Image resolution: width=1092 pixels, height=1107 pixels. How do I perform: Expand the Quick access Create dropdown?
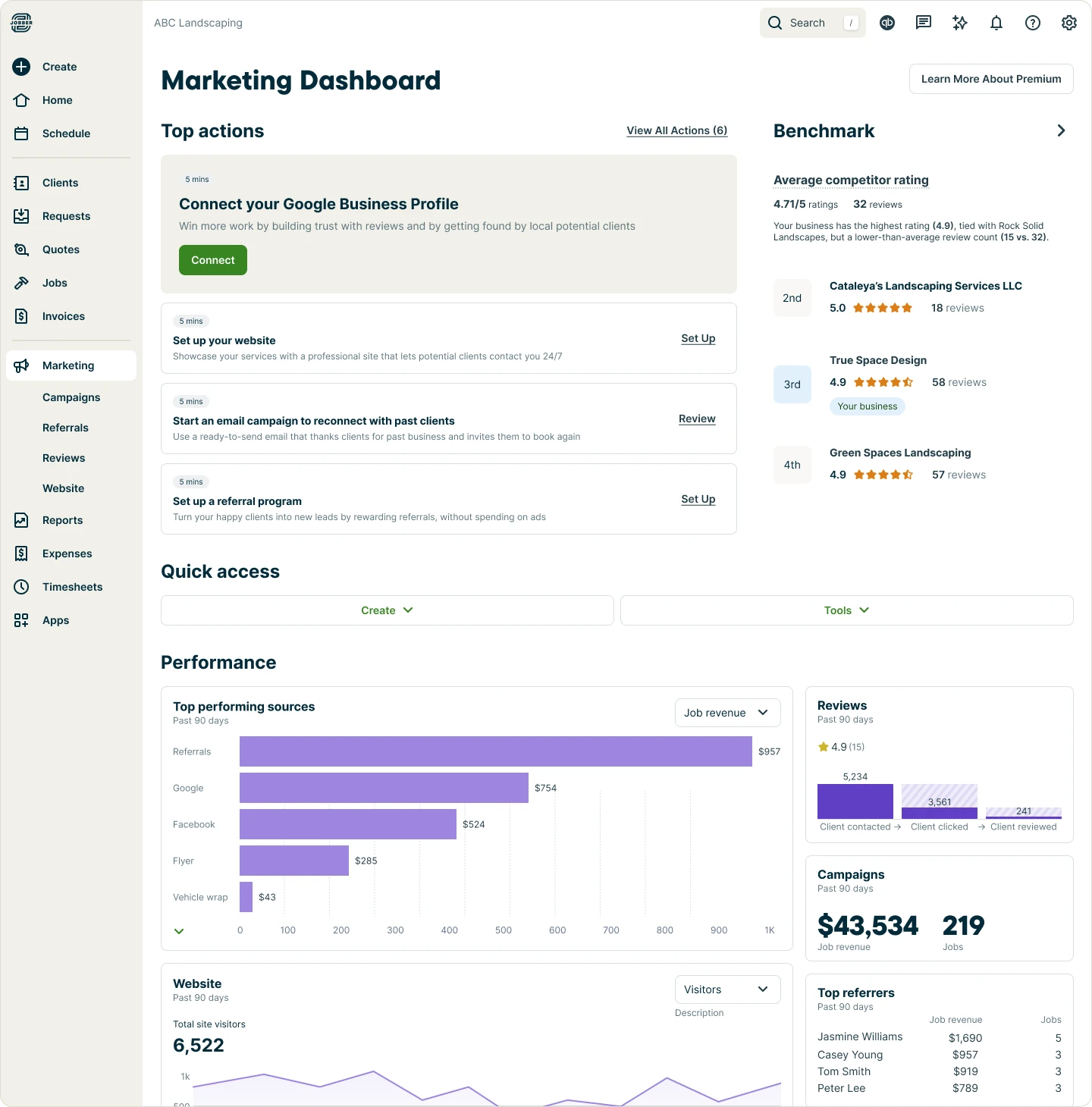pos(387,610)
